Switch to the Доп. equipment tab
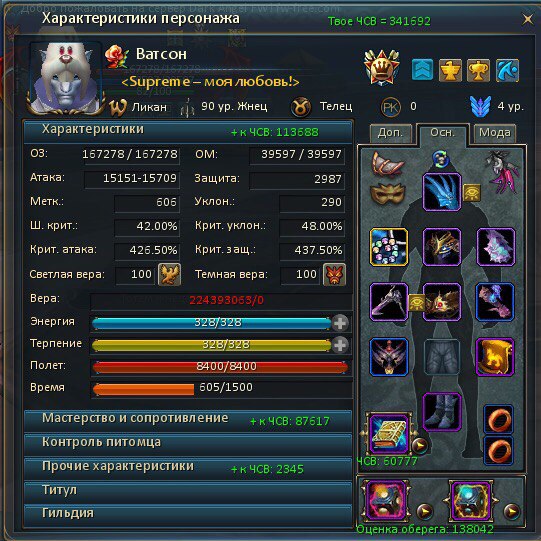The height and width of the screenshot is (541, 541). pyautogui.click(x=391, y=133)
